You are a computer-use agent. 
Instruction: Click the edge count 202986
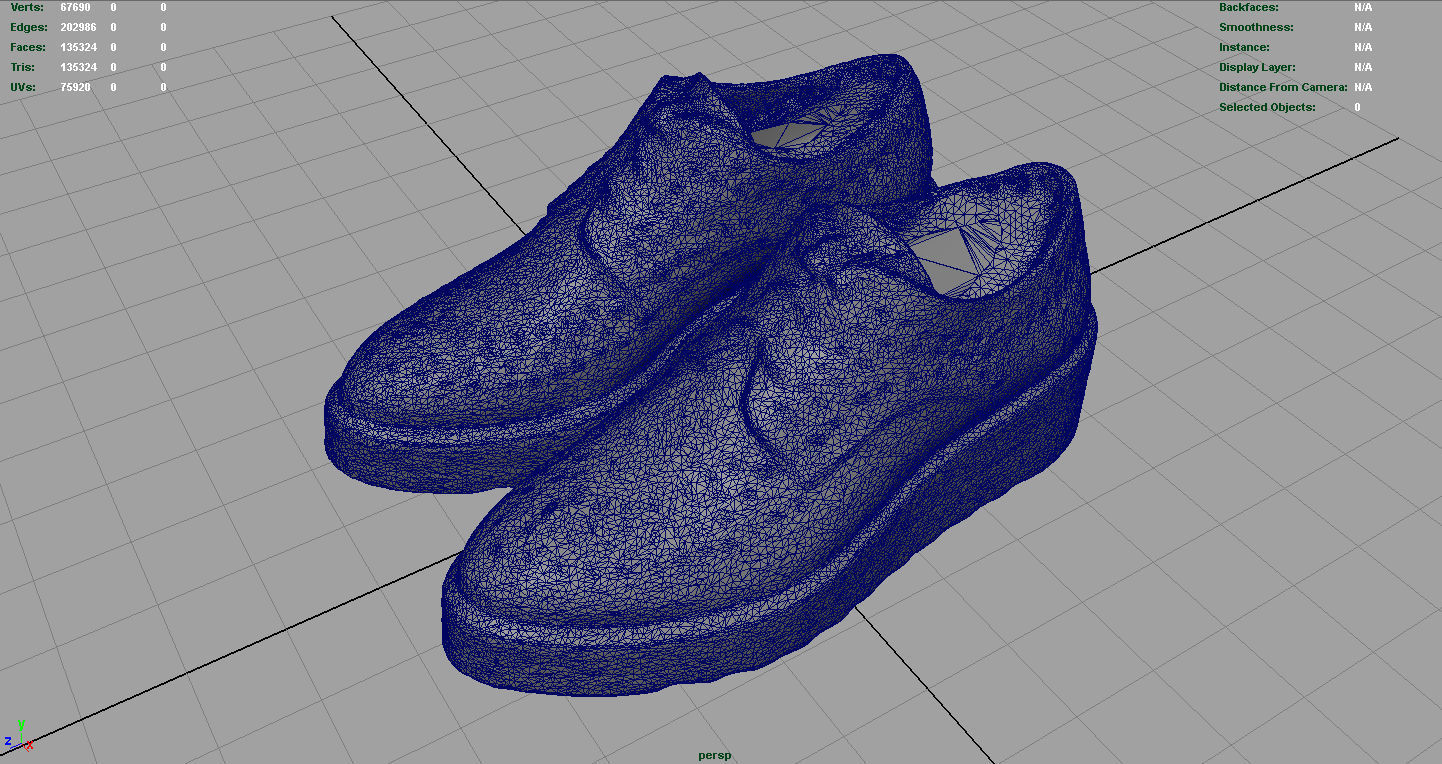(x=79, y=27)
